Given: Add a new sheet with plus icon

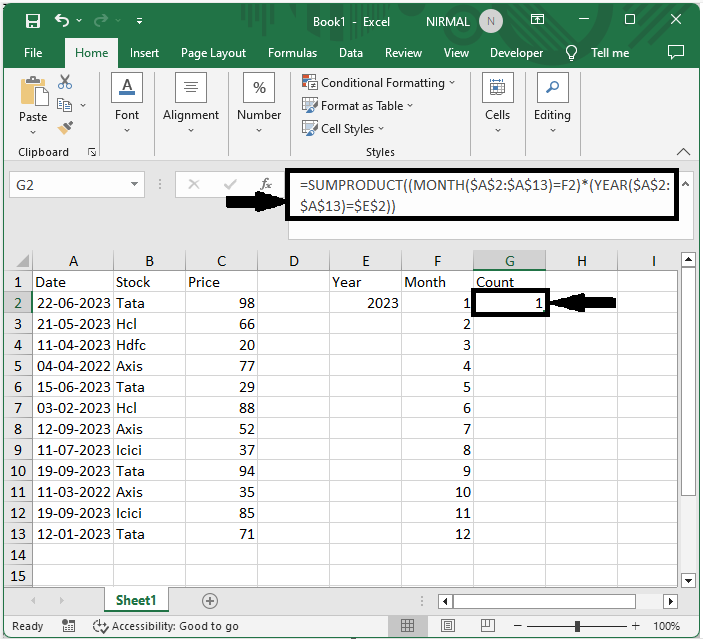Looking at the screenshot, I should [x=210, y=601].
